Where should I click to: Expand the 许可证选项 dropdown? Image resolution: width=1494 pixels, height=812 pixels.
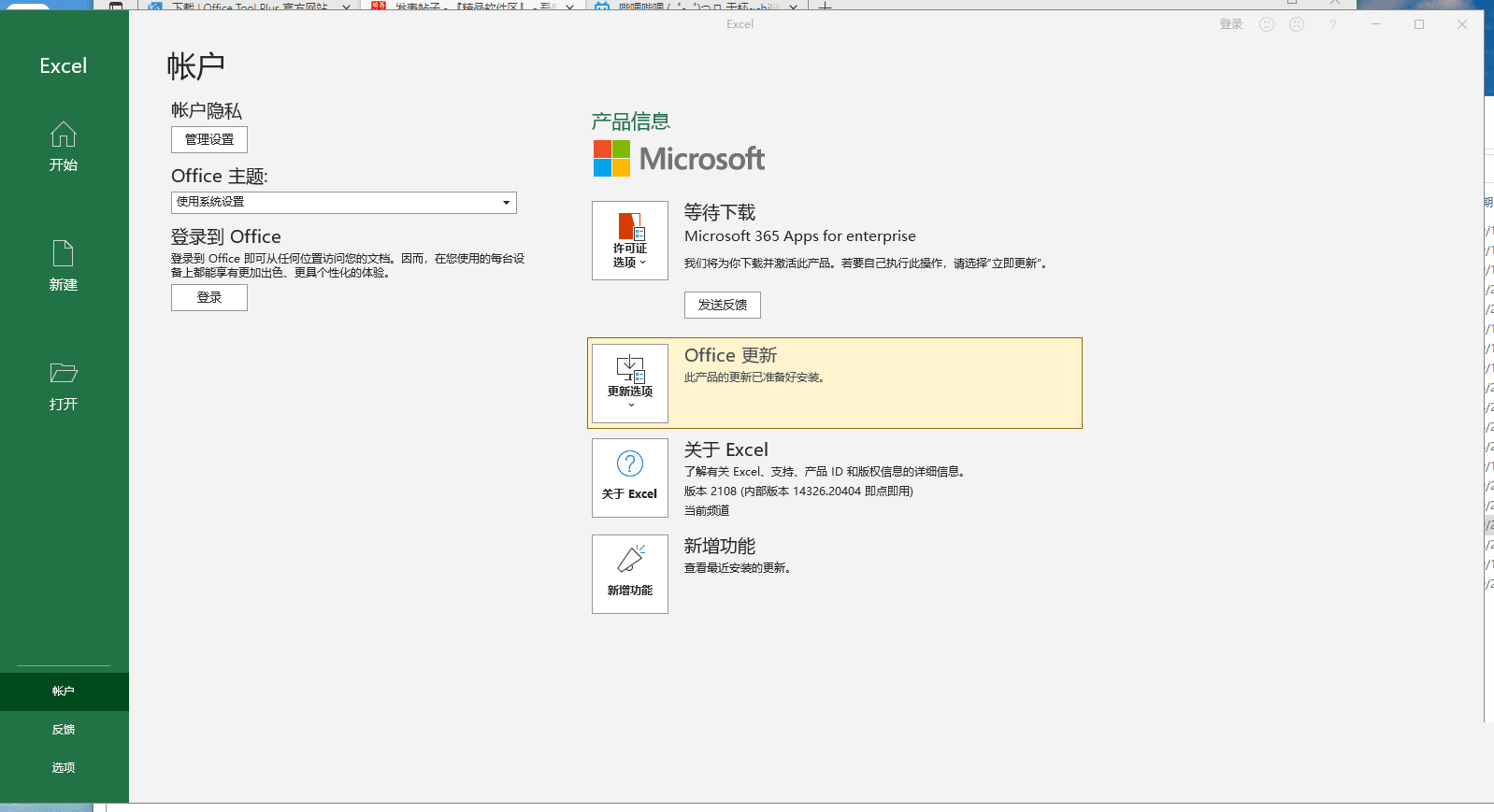(629, 241)
